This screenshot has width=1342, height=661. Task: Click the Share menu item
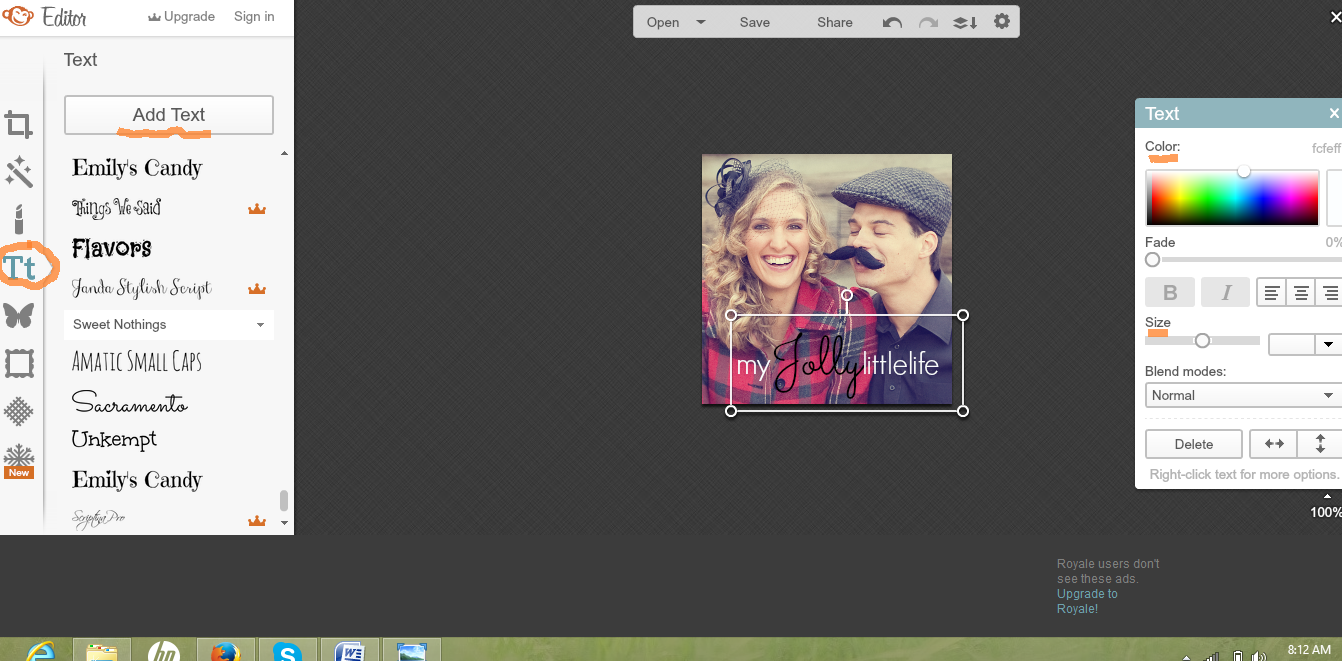(834, 21)
